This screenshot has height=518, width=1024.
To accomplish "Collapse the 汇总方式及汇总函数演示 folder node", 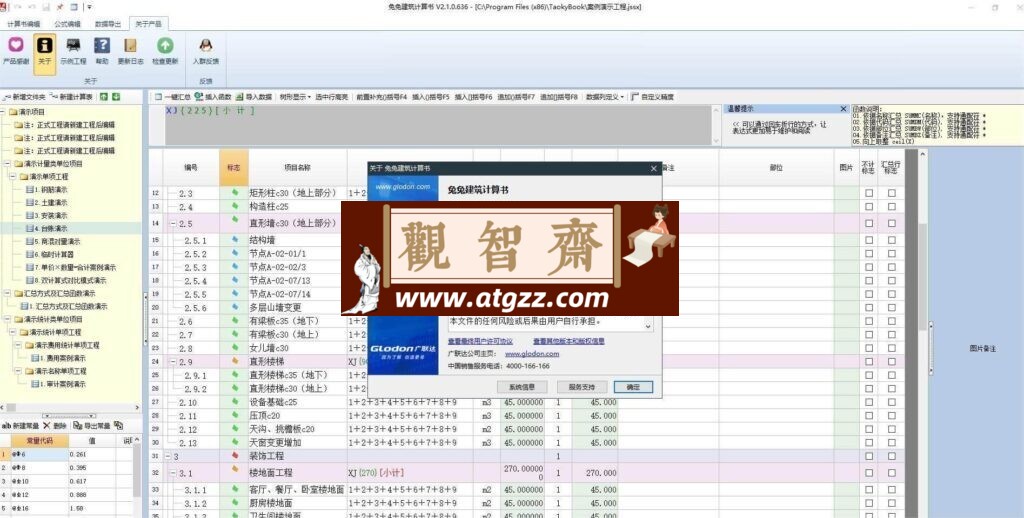I will pos(8,293).
